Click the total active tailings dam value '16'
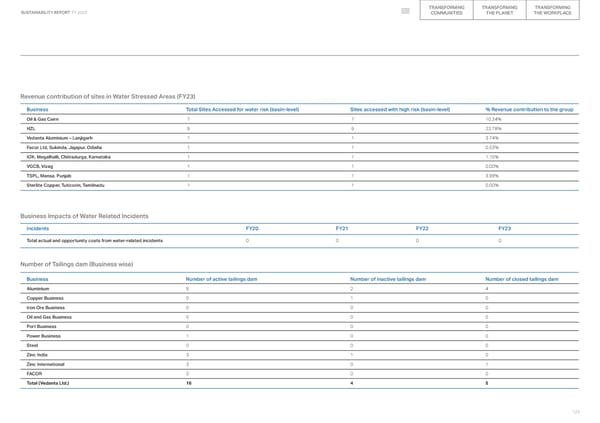The height and width of the screenshot is (423, 600). click(x=189, y=383)
